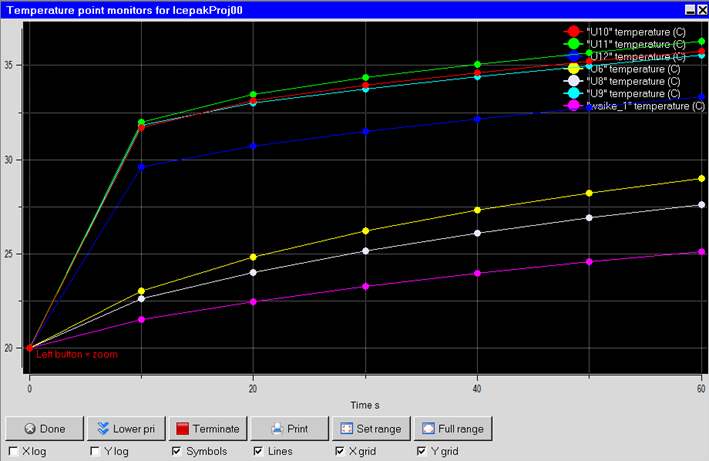
Task: Minimize the Temperature point monitors window
Action: tap(690, 10)
